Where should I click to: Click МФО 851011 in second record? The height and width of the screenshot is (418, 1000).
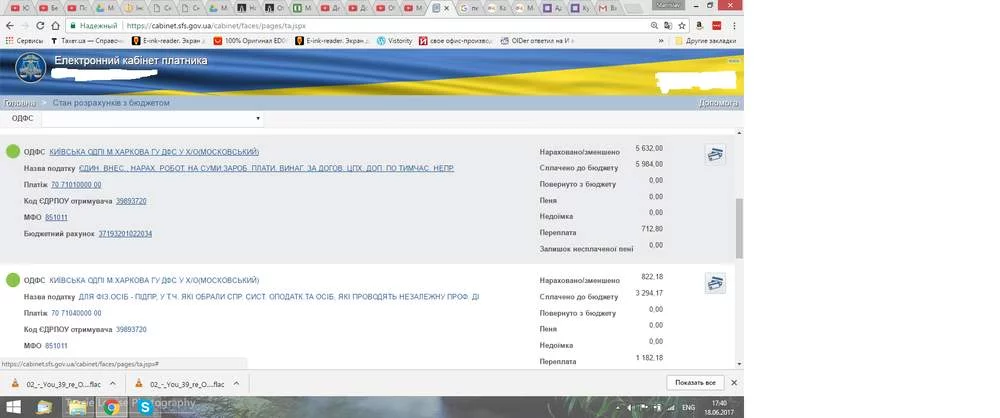[56, 346]
